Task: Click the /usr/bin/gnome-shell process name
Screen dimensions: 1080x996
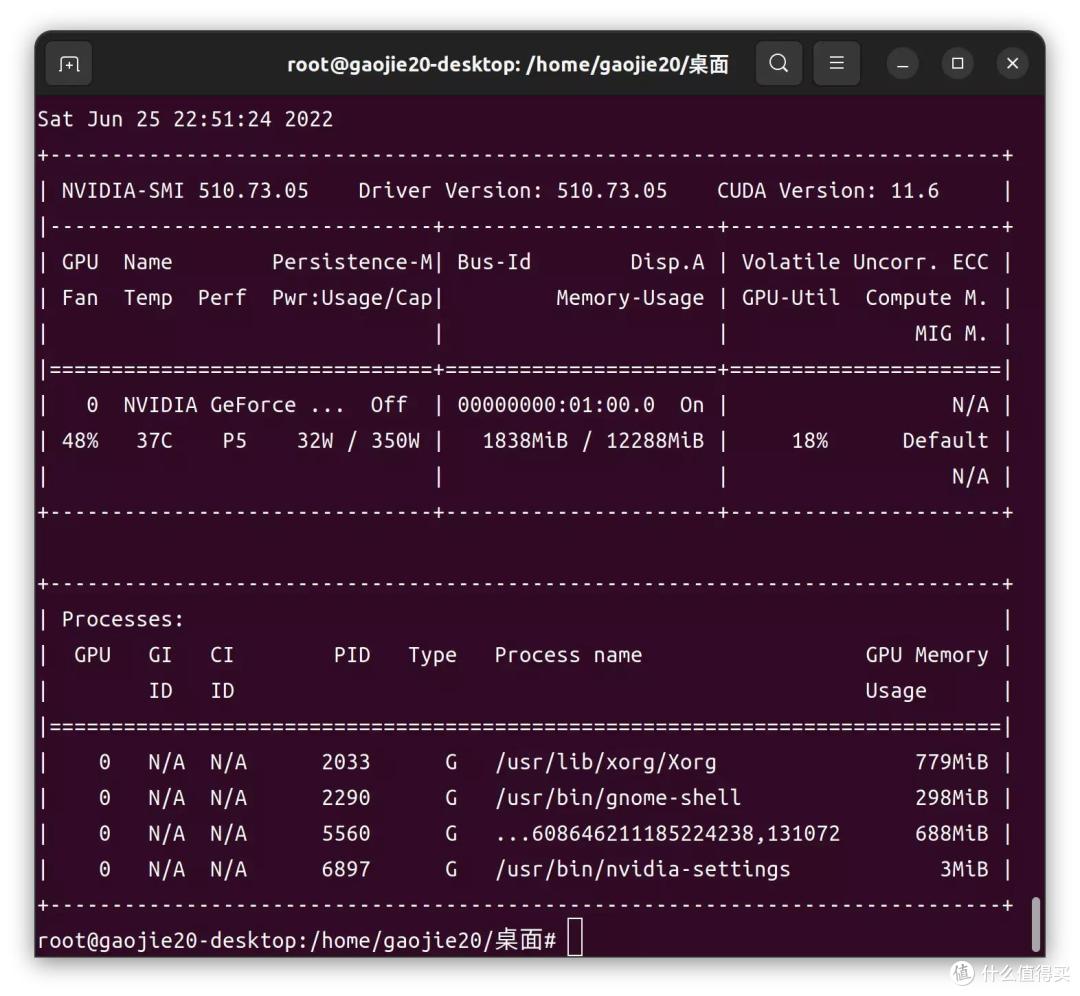Action: [618, 798]
